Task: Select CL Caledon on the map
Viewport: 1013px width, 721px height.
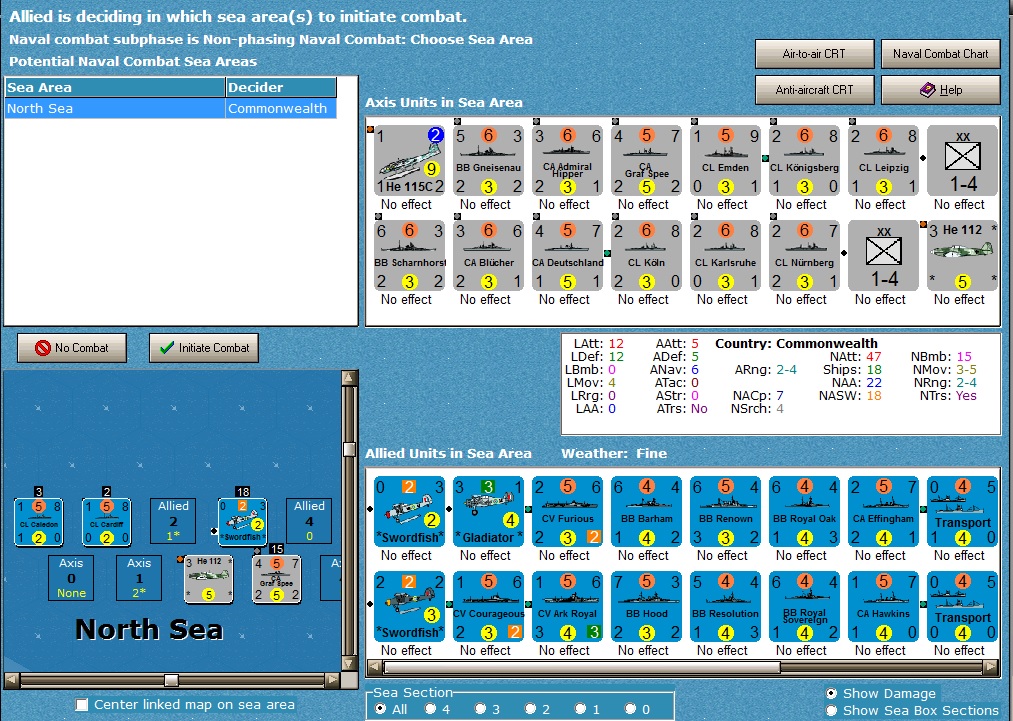Action: [x=39, y=522]
